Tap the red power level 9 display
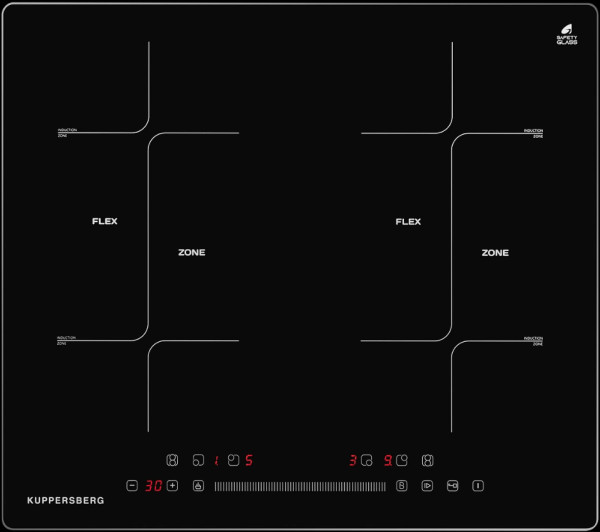Viewport: 600px width, 532px height. click(x=388, y=460)
